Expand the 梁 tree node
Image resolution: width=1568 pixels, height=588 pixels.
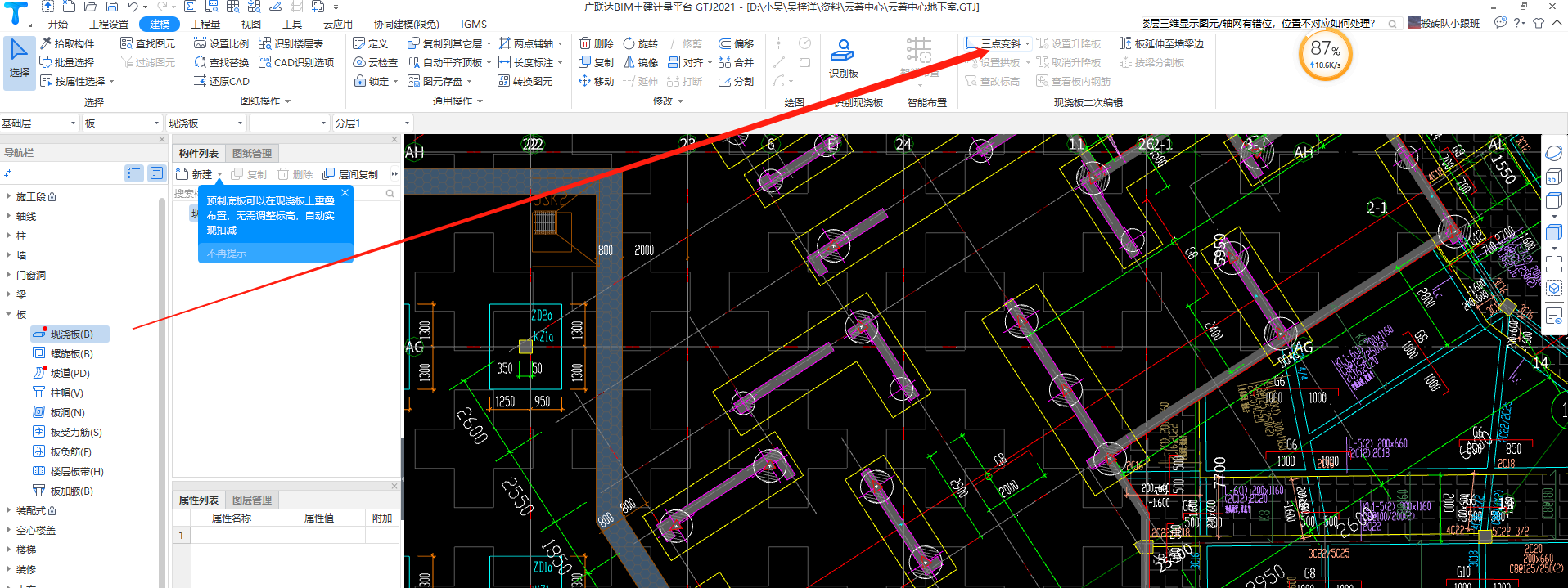(x=9, y=294)
